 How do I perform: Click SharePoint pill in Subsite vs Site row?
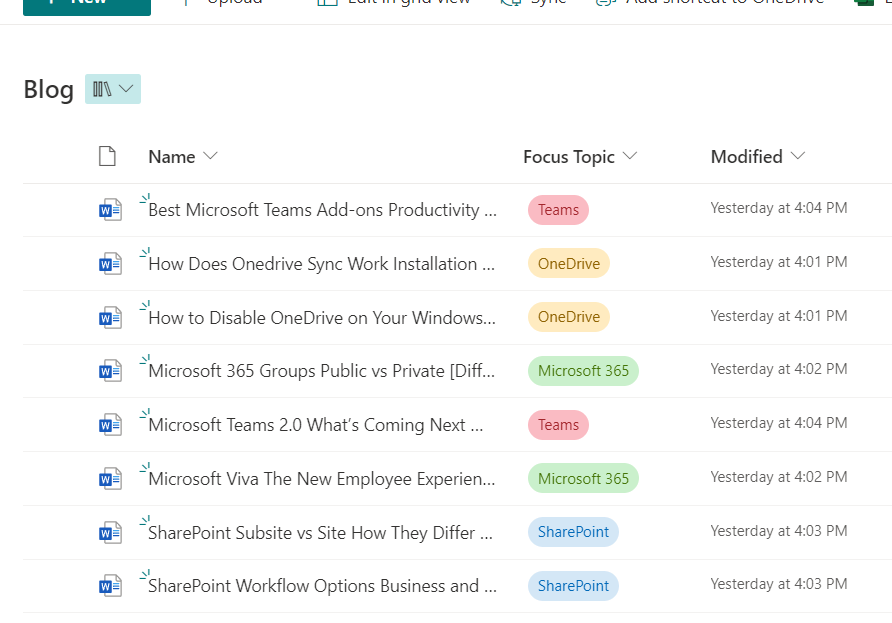[573, 532]
